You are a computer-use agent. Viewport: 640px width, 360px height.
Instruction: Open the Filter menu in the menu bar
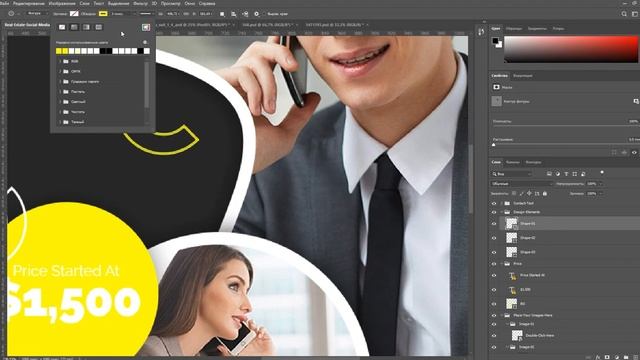point(140,3)
